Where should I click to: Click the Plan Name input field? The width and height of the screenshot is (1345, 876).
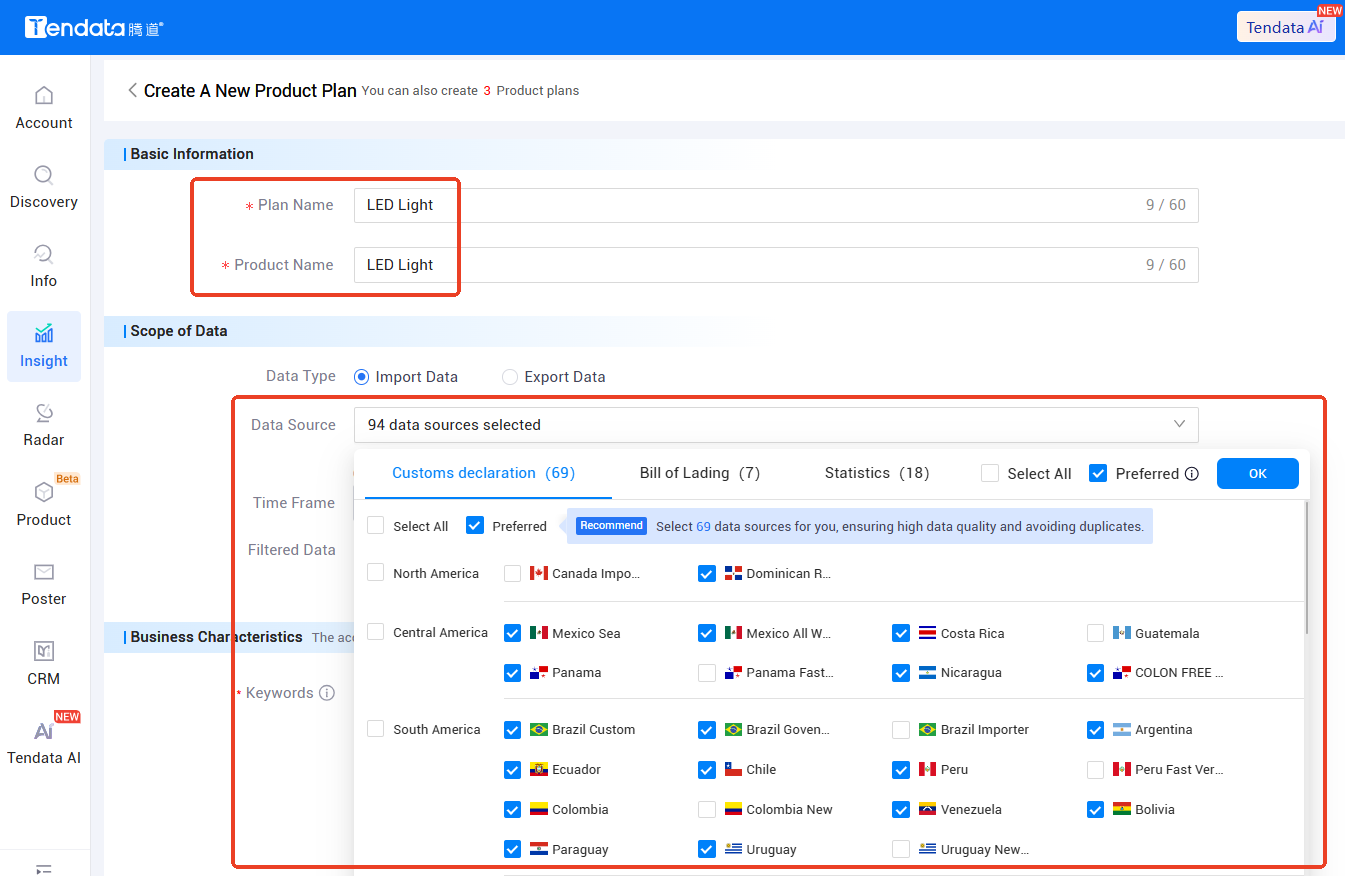[776, 205]
